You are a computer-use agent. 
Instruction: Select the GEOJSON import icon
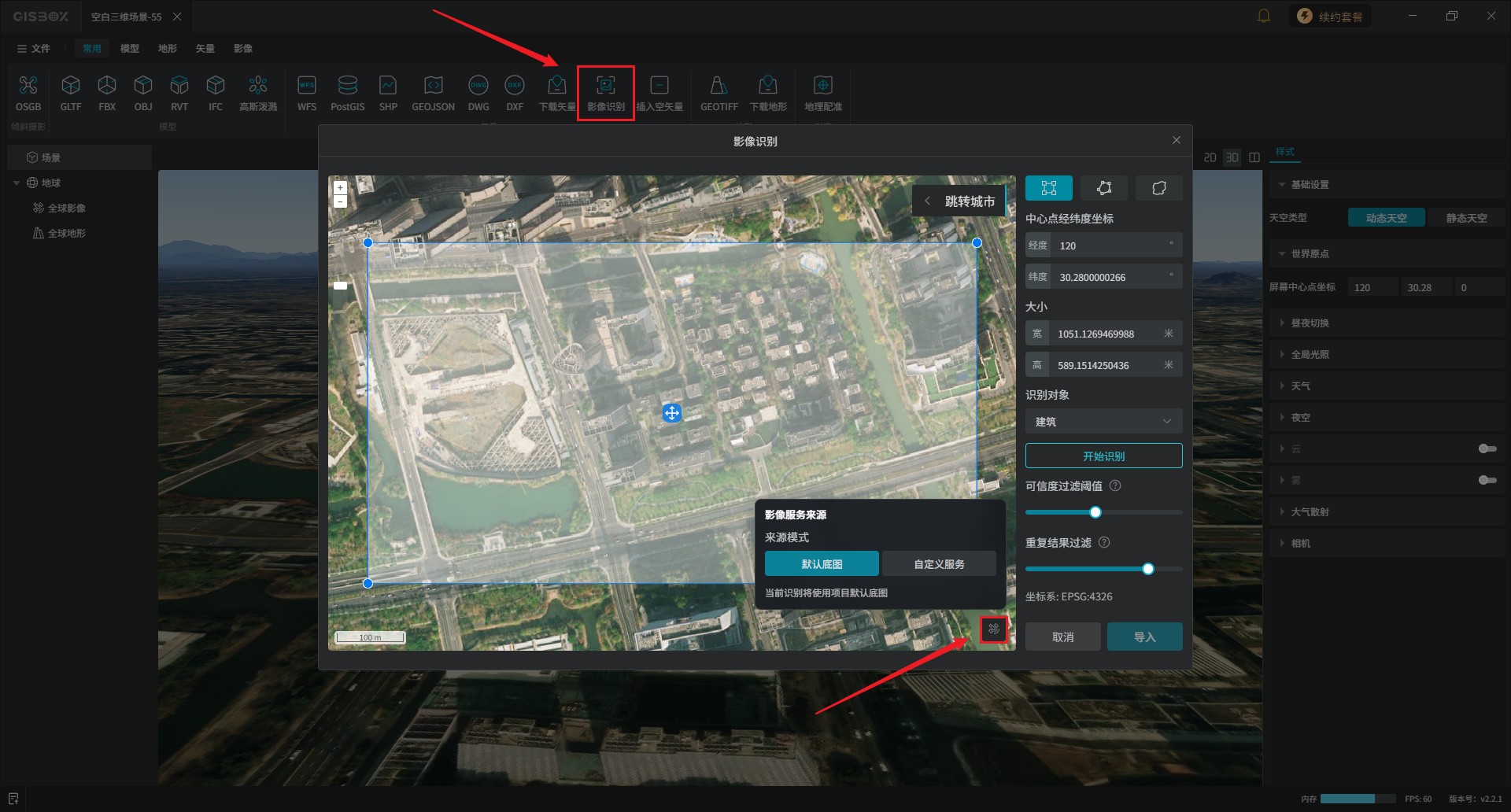click(434, 93)
